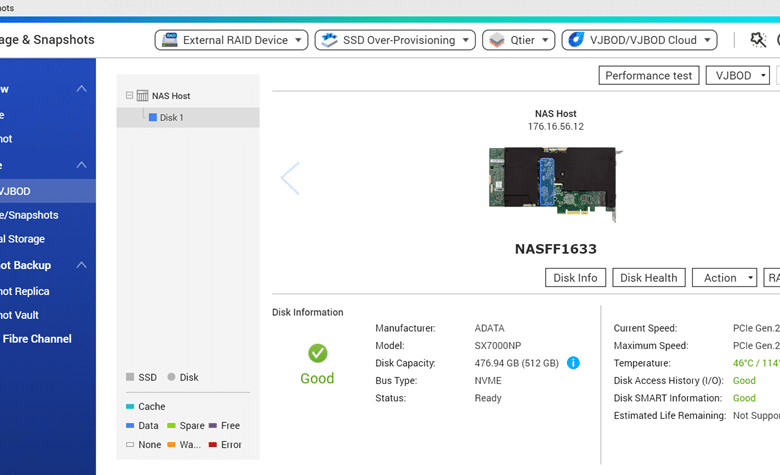780x475 pixels.
Task: Click the NAS Host enclosure icon
Action: 142,95
